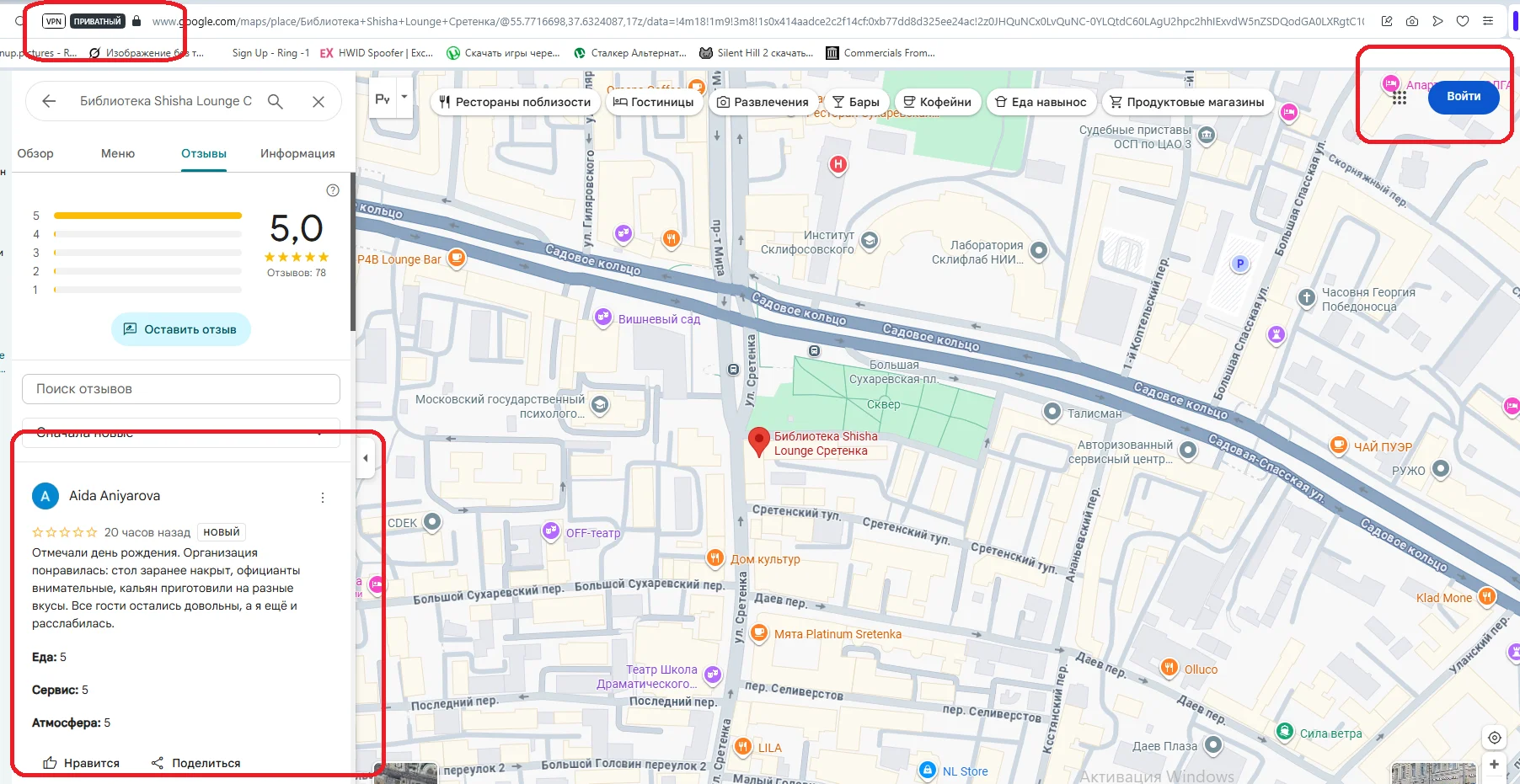
Task: Click Оставить отзыв button
Action: pyautogui.click(x=180, y=329)
